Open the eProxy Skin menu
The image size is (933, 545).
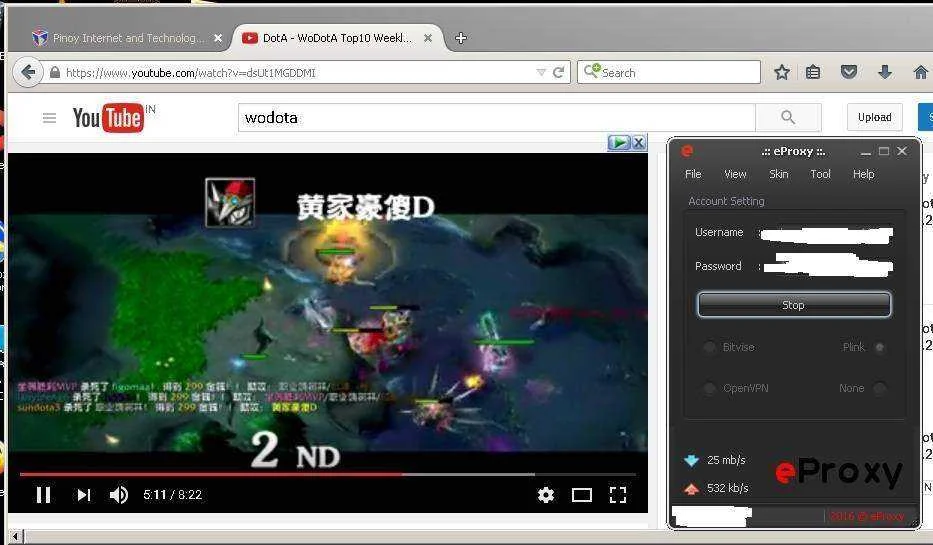pyautogui.click(x=779, y=174)
